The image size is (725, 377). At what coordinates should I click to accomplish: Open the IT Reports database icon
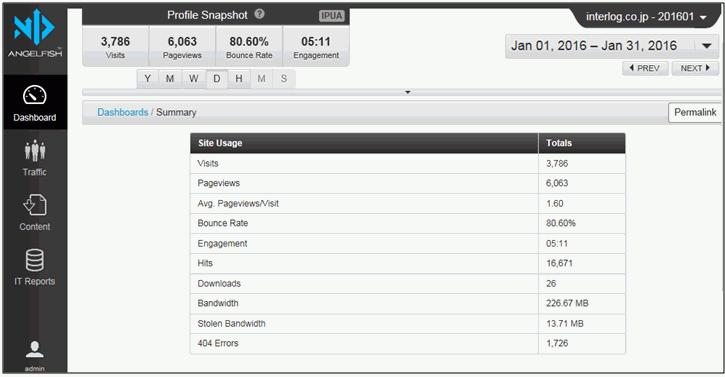pyautogui.click(x=35, y=260)
